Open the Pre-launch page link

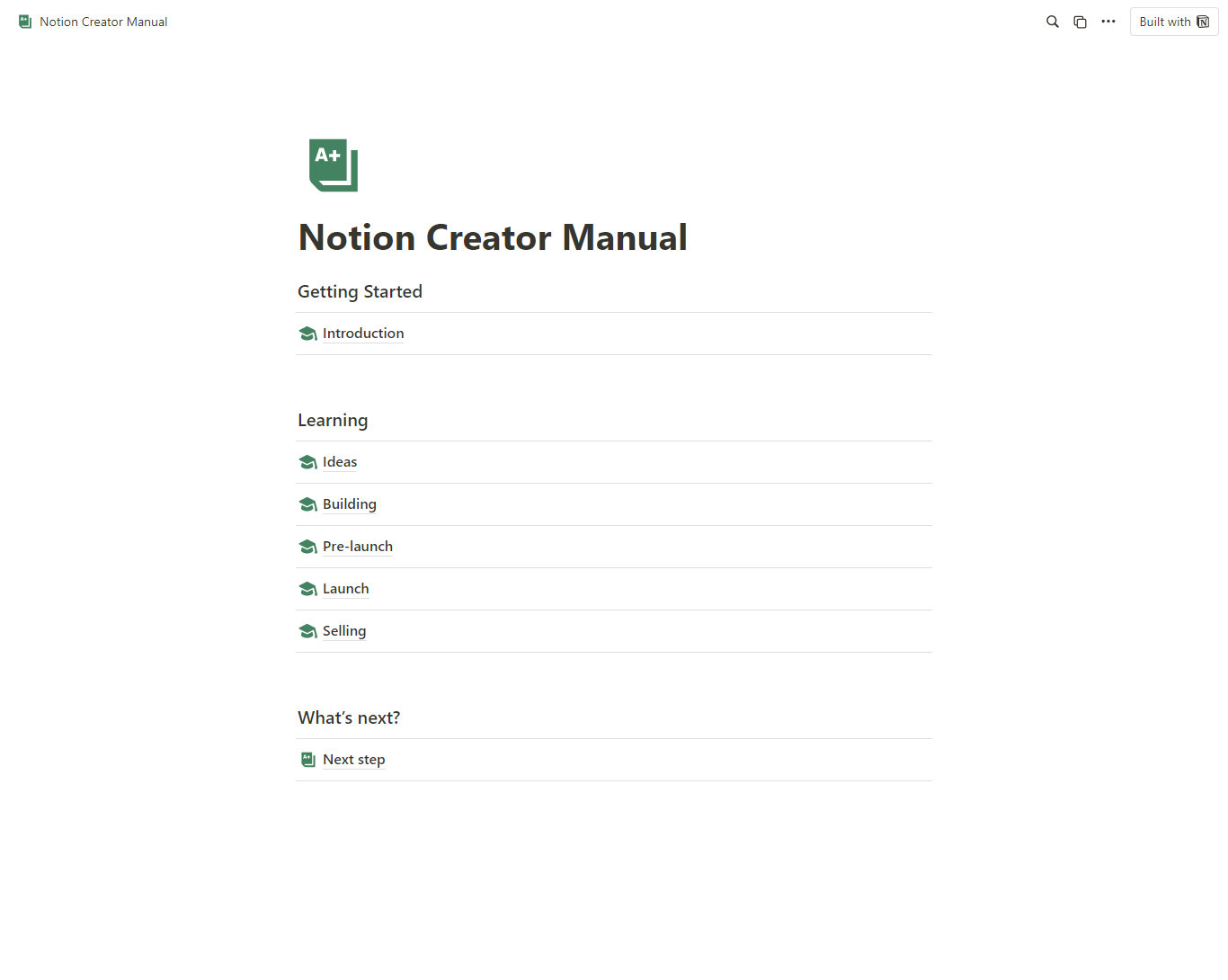tap(358, 547)
